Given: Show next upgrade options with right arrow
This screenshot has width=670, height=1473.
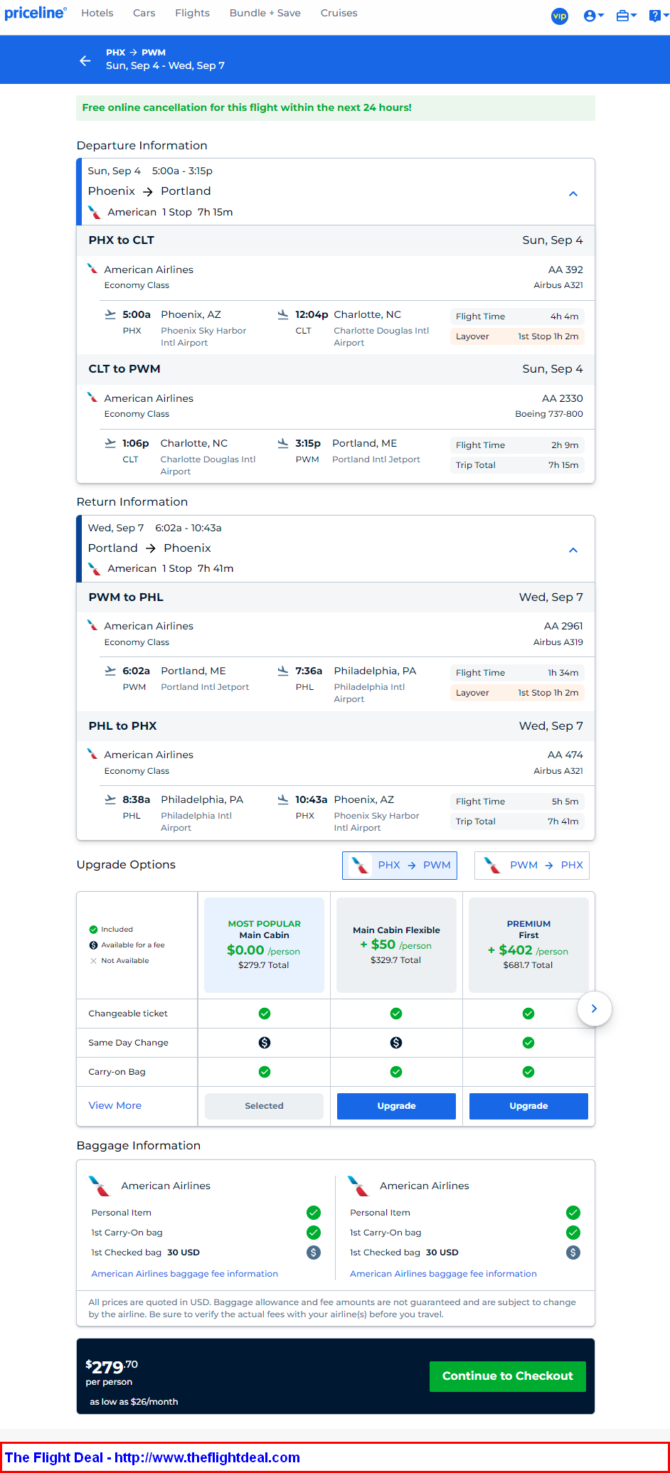Looking at the screenshot, I should pyautogui.click(x=594, y=1009).
